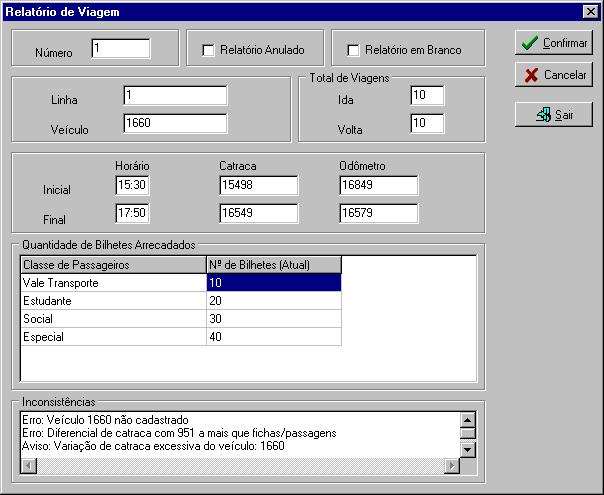604x495 pixels.
Task: Click the Inconsistências scroll right arrow
Action: tap(452, 466)
